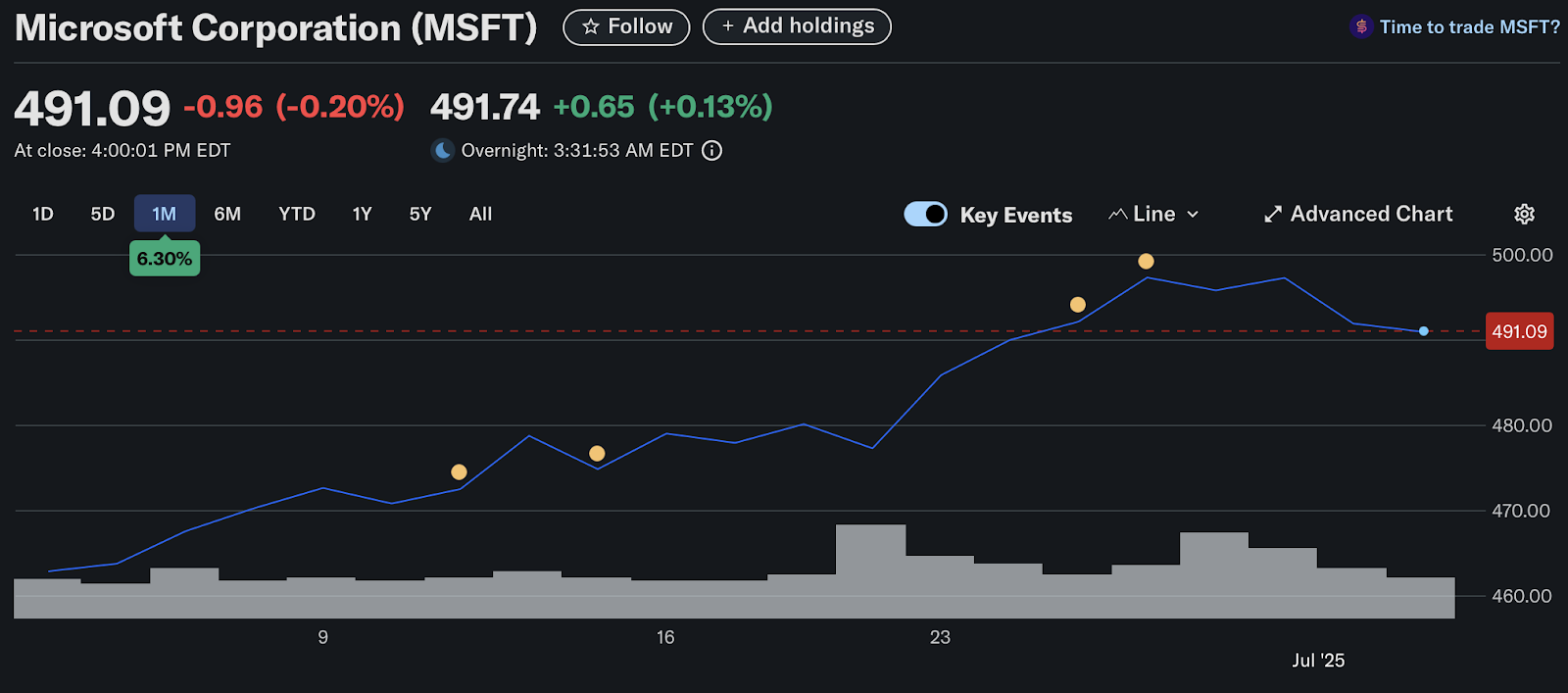The width and height of the screenshot is (1568, 693).
Task: Click the purple dollar icon beside trade link
Action: (1361, 26)
